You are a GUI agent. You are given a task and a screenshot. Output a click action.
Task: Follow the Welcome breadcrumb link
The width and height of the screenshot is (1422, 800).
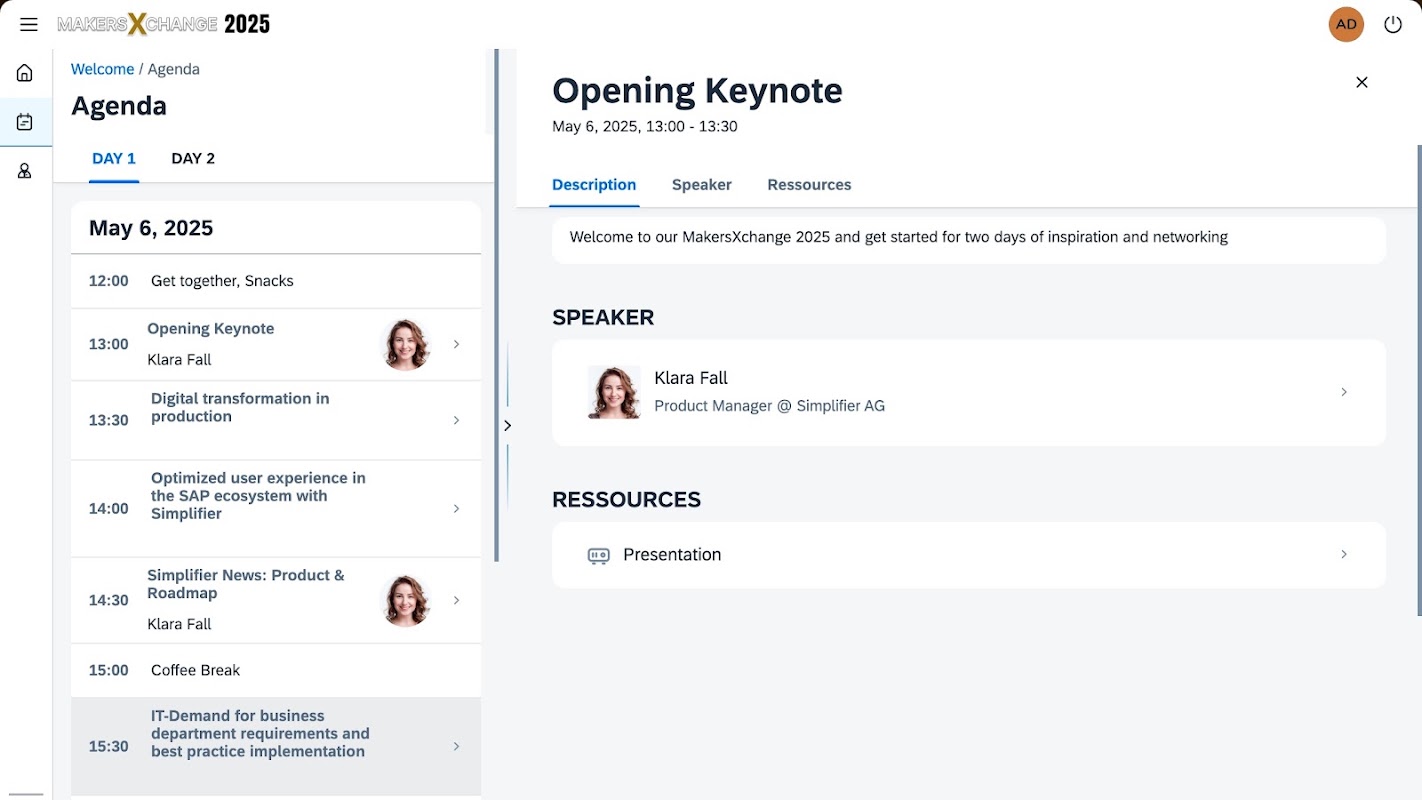(102, 69)
